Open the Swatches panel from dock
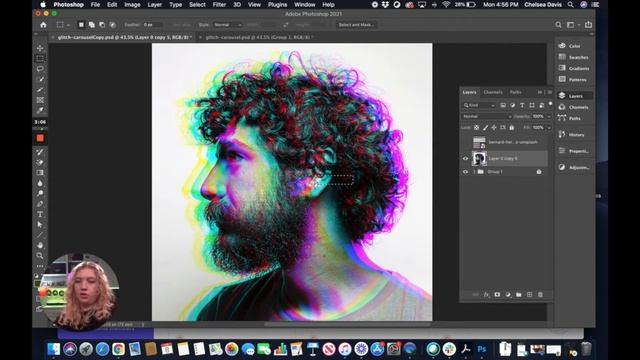Image resolution: width=640 pixels, height=360 pixels. (x=574, y=57)
